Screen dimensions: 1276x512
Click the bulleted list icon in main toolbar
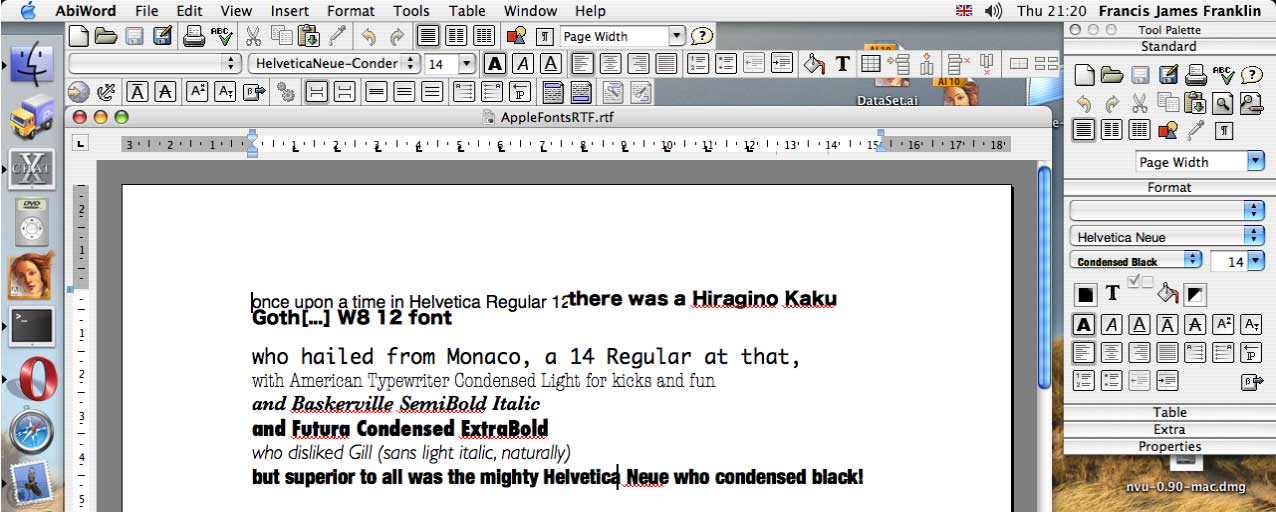(x=726, y=63)
